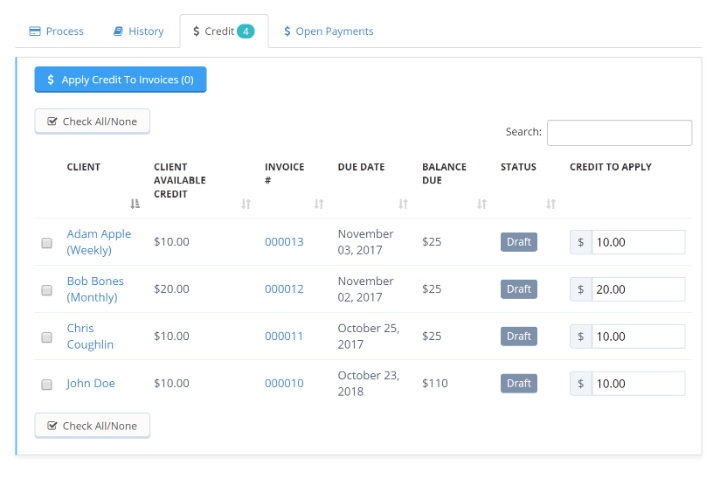The image size is (720, 479).
Task: Click dollar icon on Apply Credit button
Action: (x=51, y=79)
